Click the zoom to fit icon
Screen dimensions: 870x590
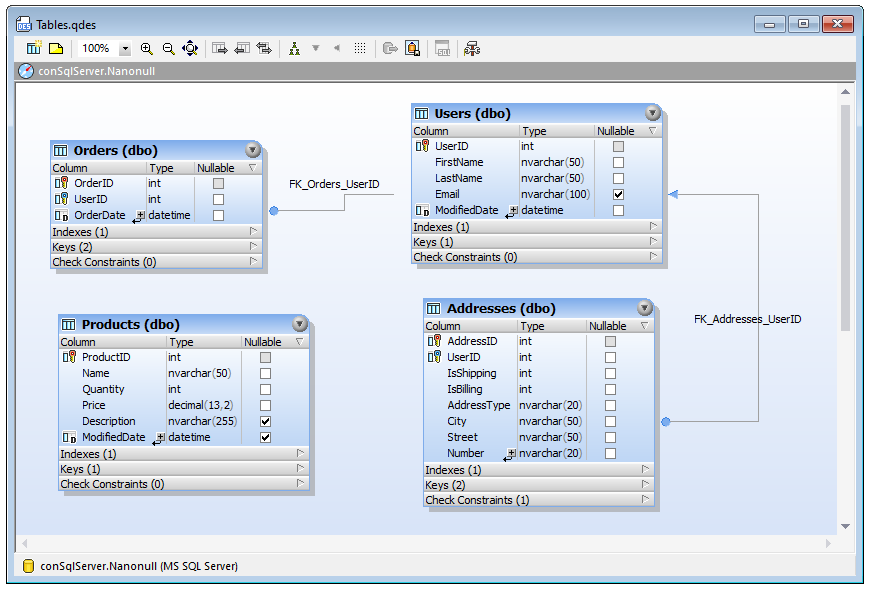coord(190,48)
